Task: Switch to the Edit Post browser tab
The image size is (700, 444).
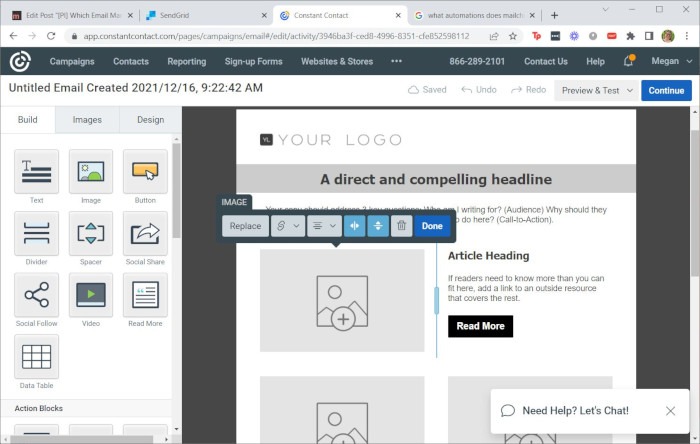Action: click(72, 15)
